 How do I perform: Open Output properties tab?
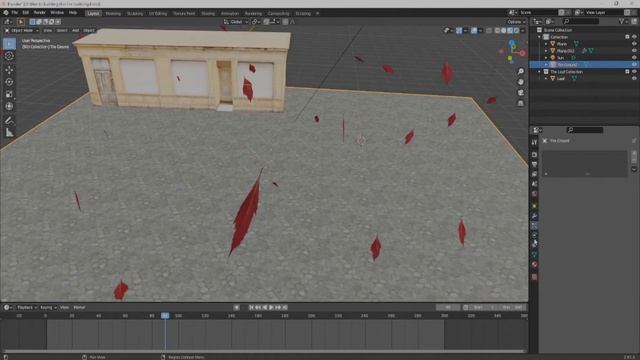click(534, 164)
